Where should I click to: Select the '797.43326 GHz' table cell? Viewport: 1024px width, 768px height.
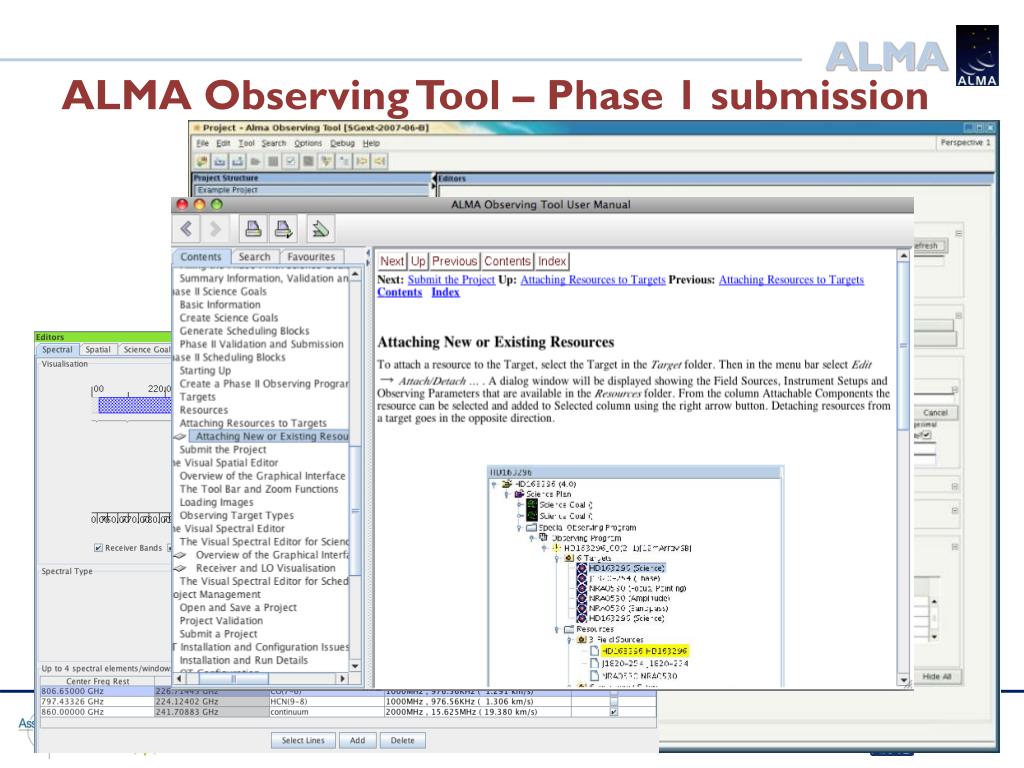[97, 701]
